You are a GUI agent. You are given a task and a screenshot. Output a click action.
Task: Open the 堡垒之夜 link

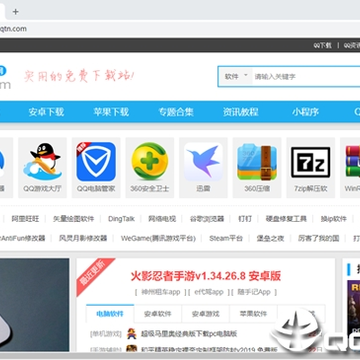point(270,238)
